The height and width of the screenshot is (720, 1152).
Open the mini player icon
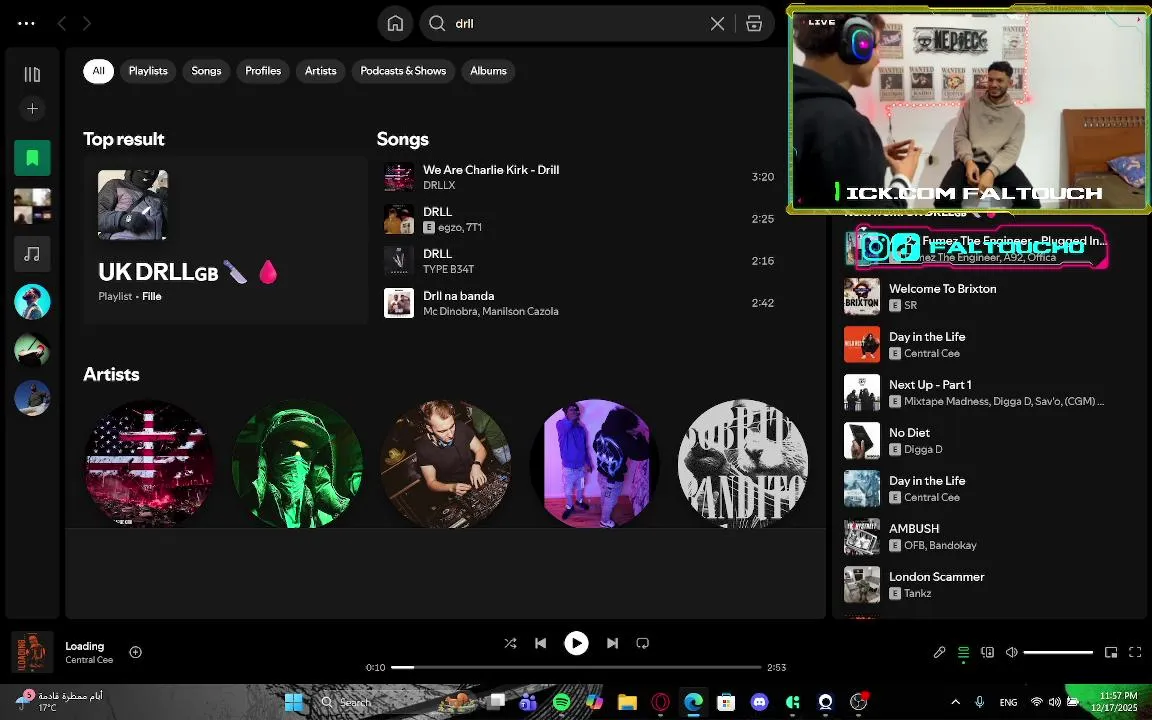click(1111, 652)
